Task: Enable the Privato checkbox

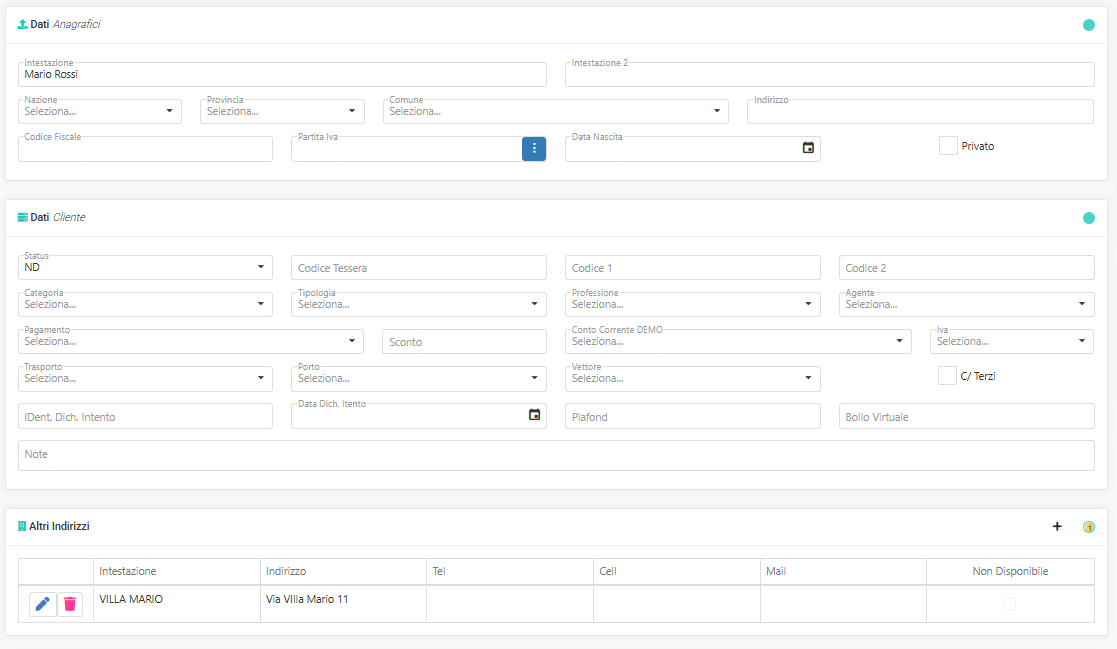Action: click(948, 146)
